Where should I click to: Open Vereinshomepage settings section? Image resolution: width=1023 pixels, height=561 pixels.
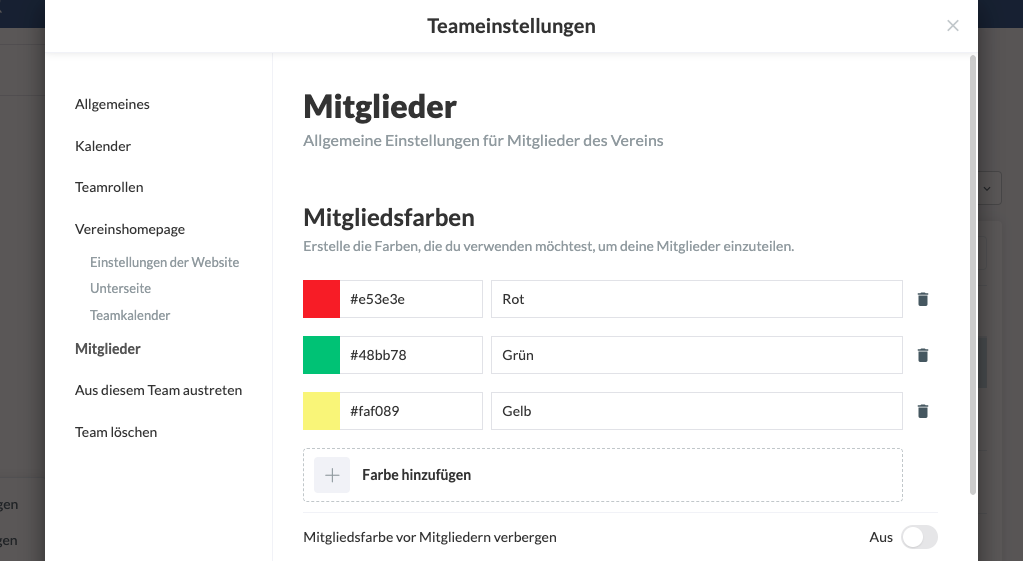click(x=130, y=229)
